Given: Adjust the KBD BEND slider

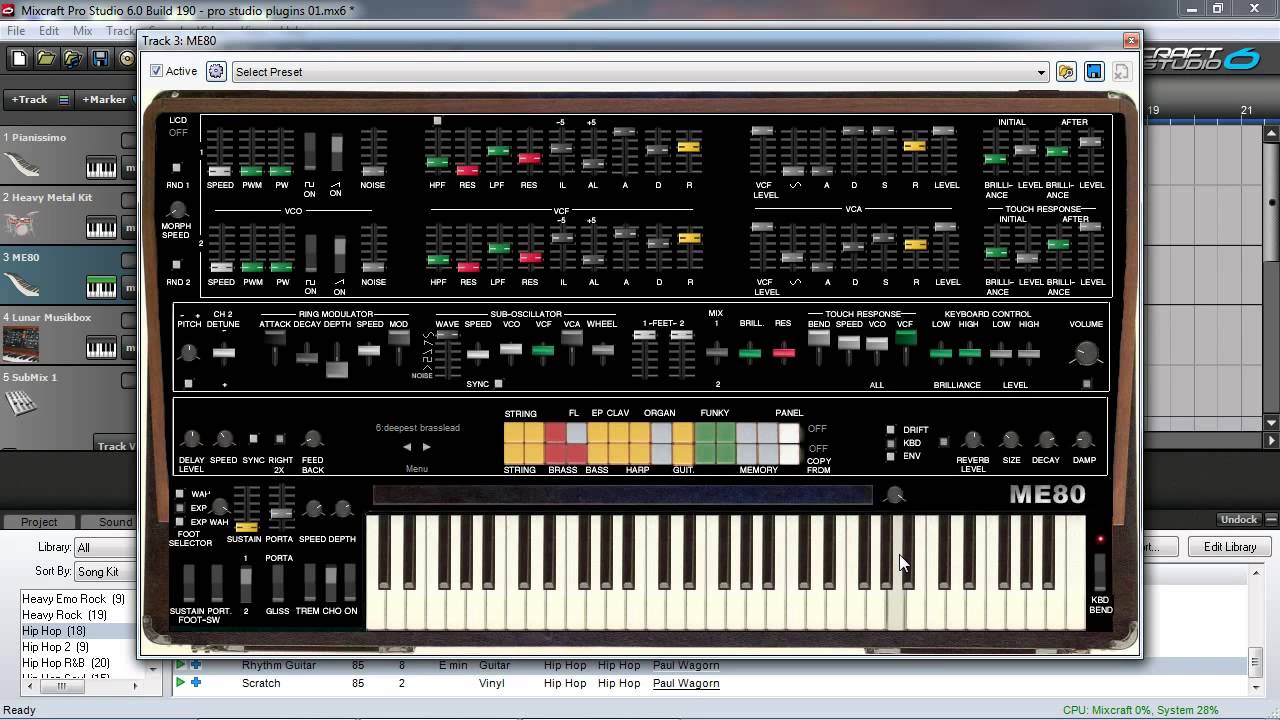Looking at the screenshot, I should coord(1099,571).
